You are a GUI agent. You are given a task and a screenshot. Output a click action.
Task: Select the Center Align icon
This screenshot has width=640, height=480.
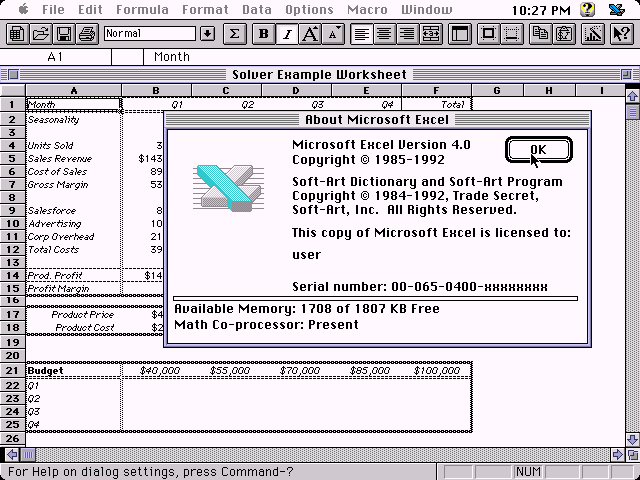[x=384, y=34]
